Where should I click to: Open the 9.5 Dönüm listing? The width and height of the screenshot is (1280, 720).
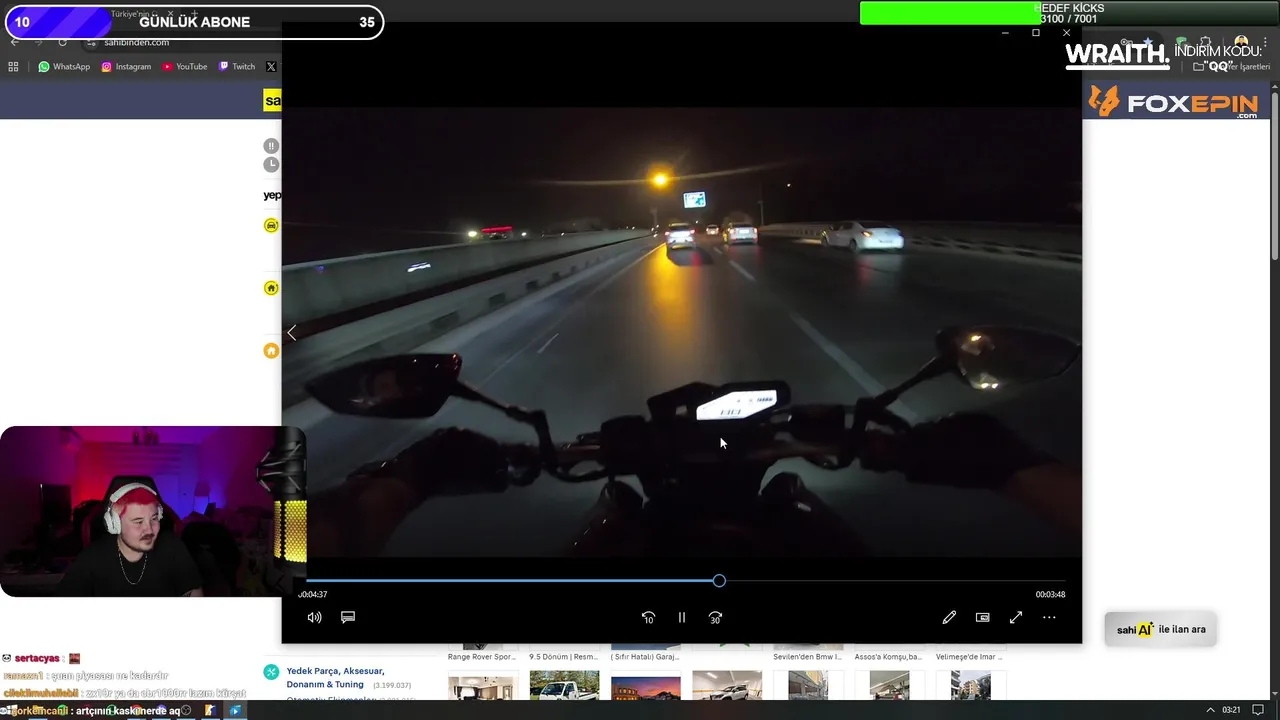tap(564, 657)
